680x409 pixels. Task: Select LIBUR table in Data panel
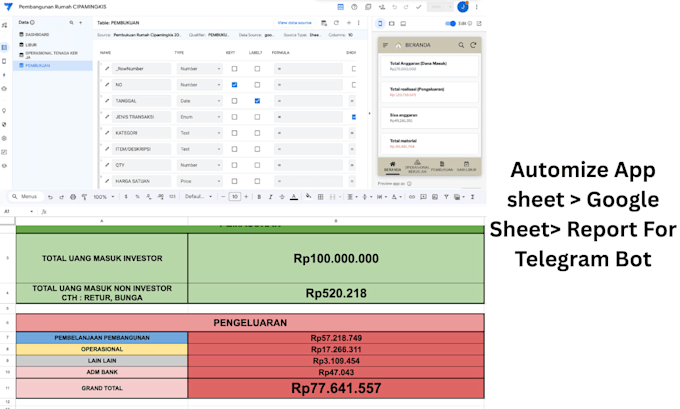[x=31, y=45]
